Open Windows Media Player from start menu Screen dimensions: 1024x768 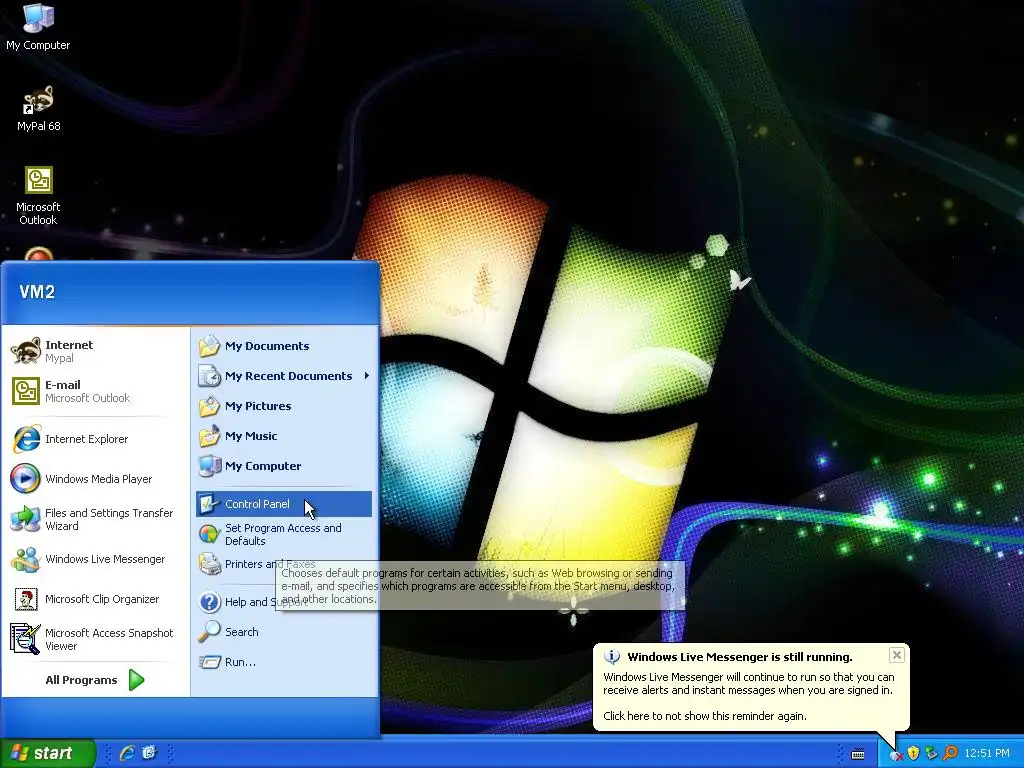click(x=94, y=479)
